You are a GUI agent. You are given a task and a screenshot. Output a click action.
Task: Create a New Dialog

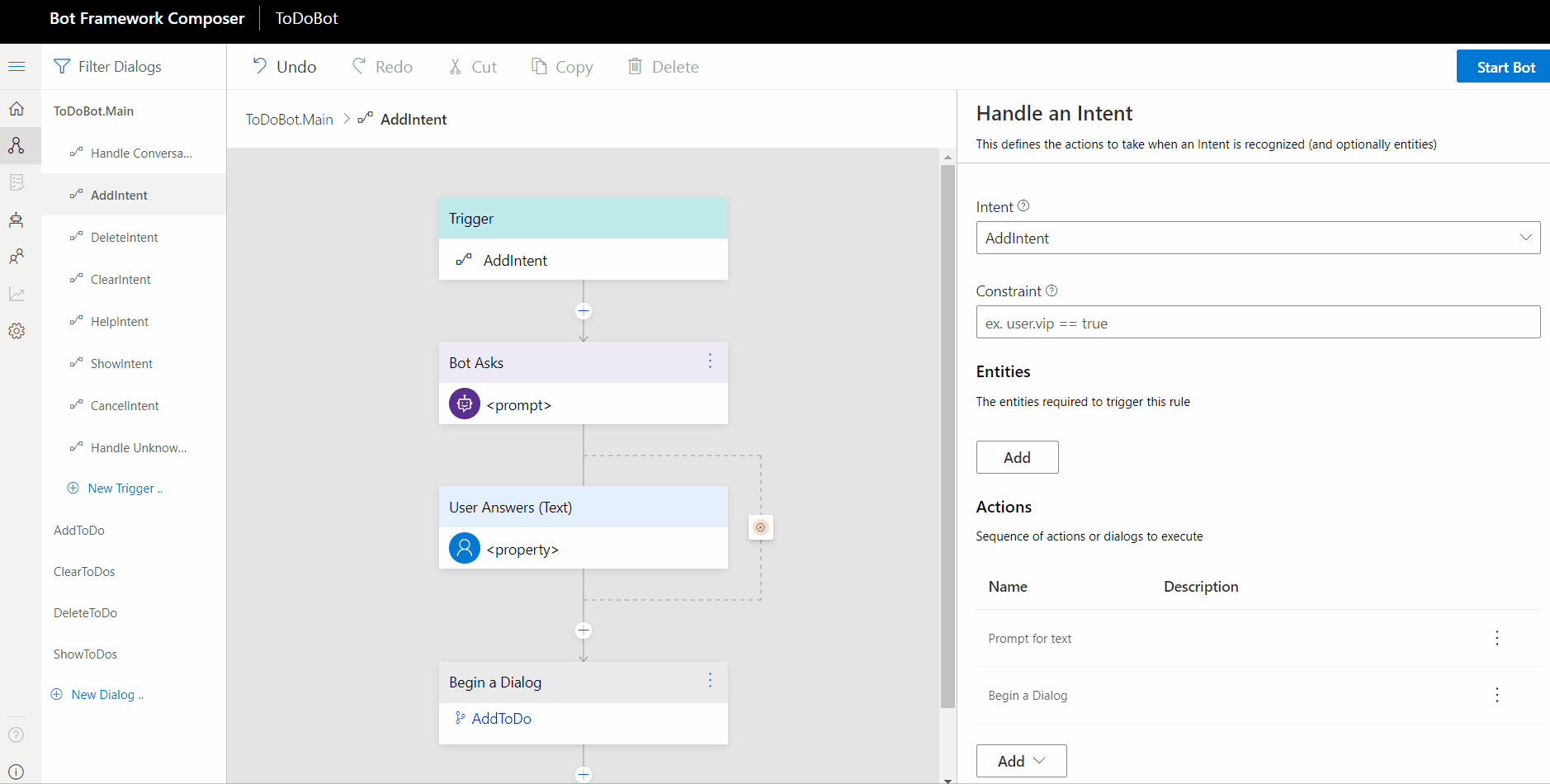(97, 695)
